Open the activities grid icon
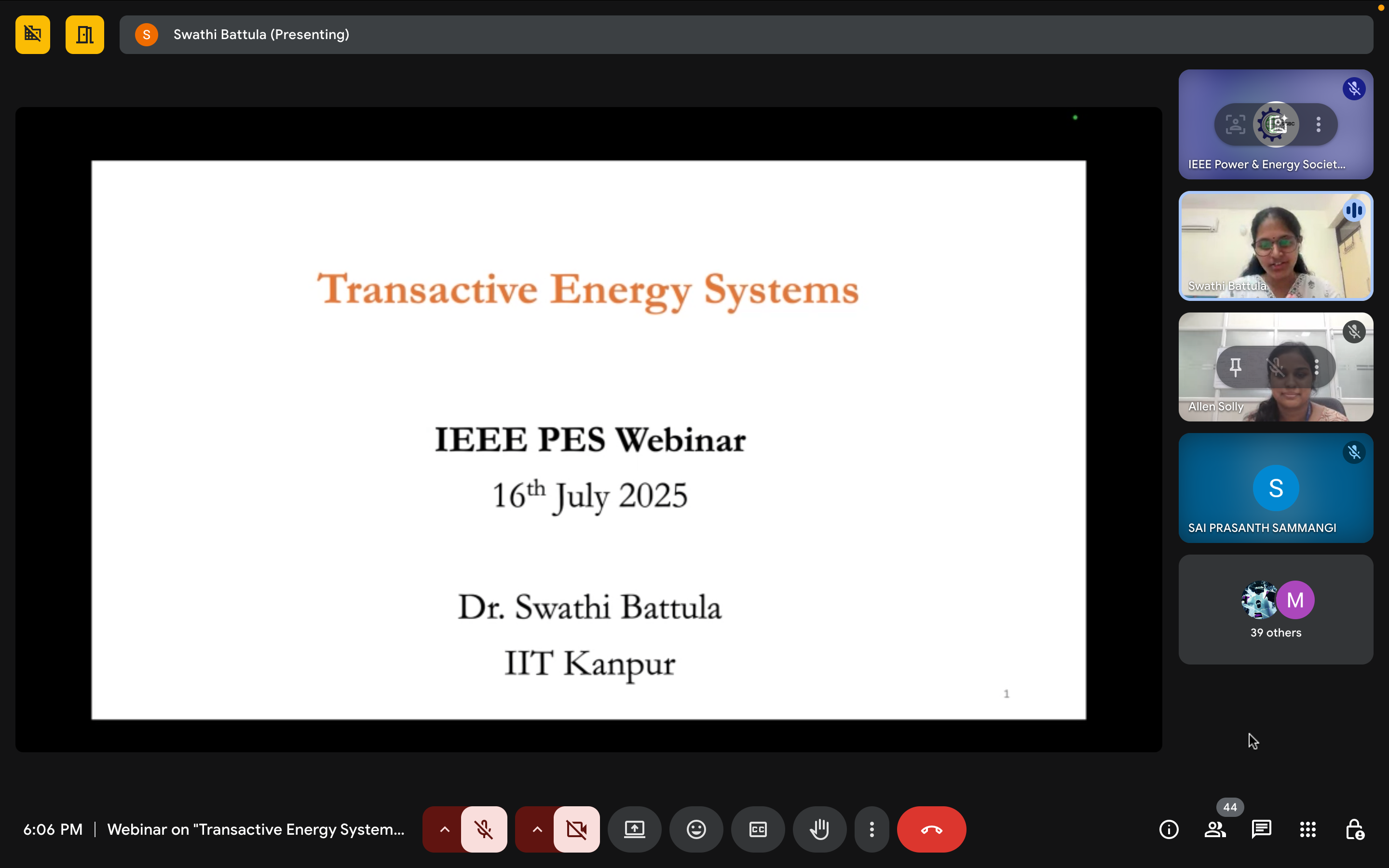This screenshot has height=868, width=1389. point(1307,829)
